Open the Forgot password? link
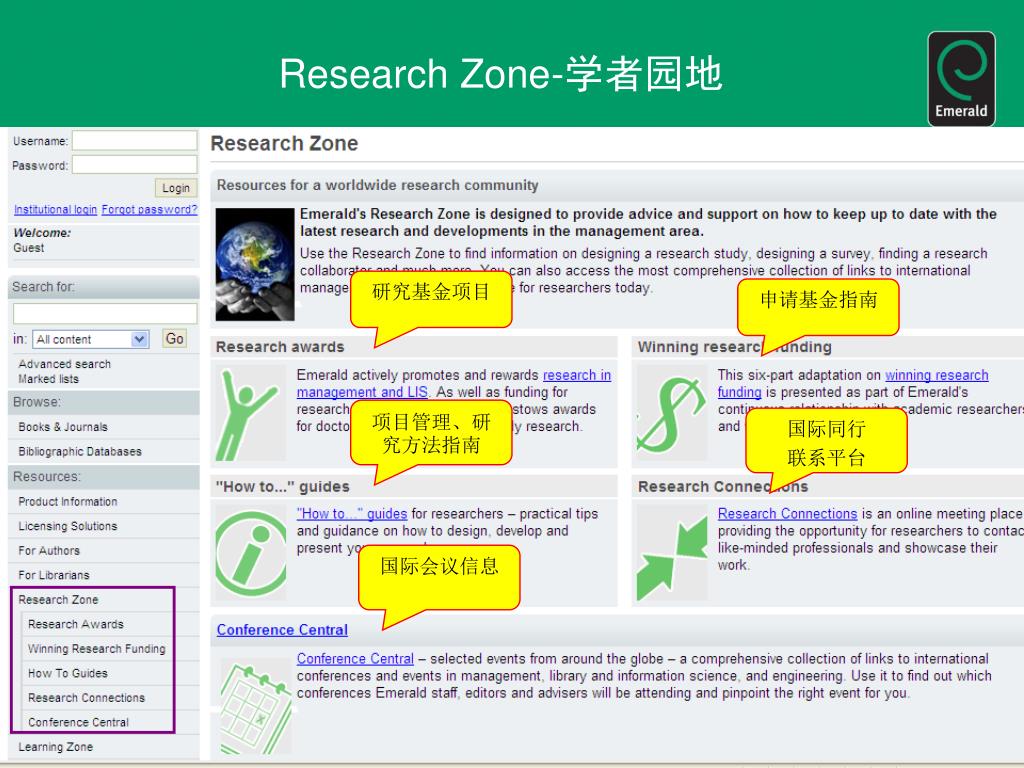1024x768 pixels. point(149,210)
